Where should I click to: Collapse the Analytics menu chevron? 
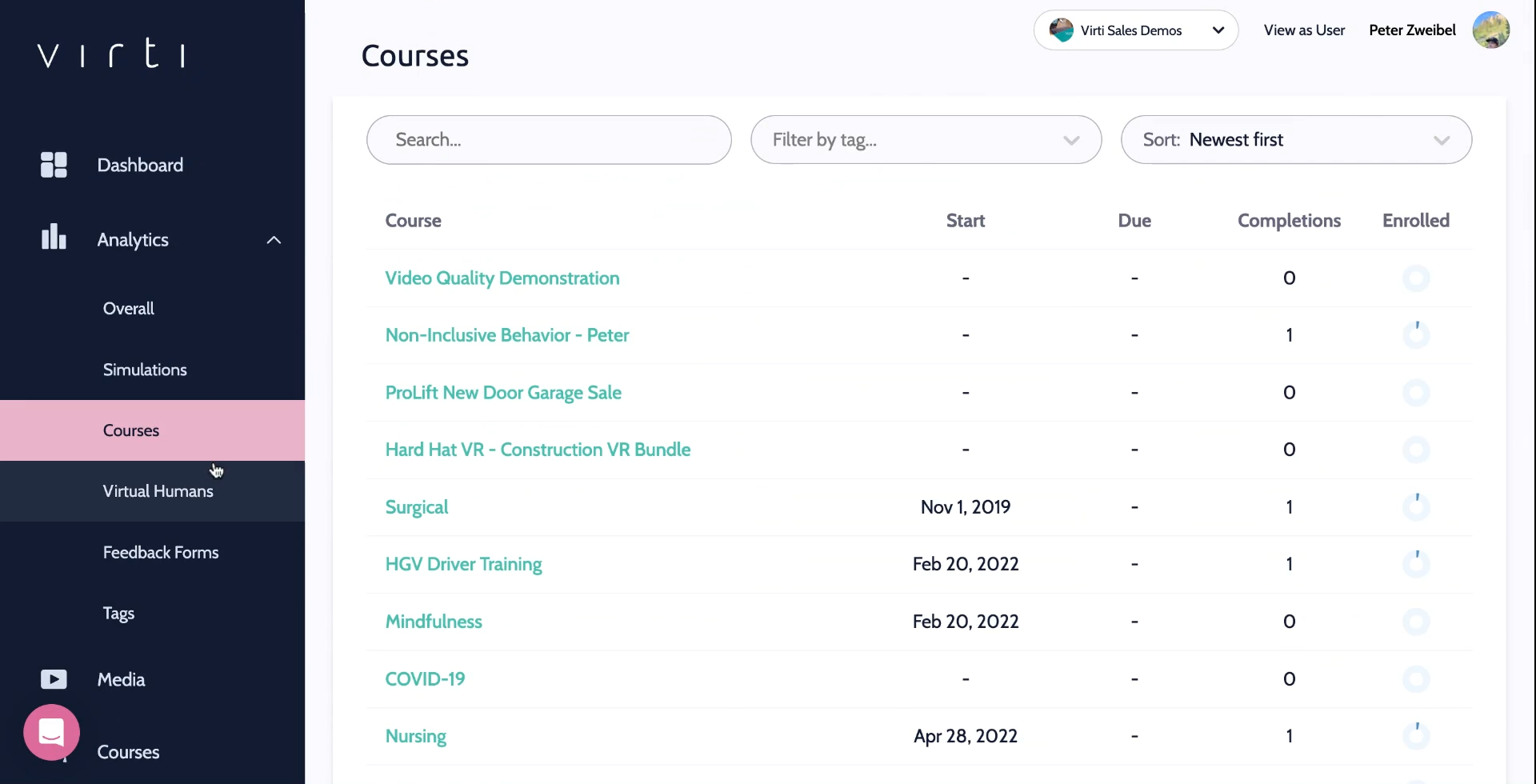click(x=274, y=240)
